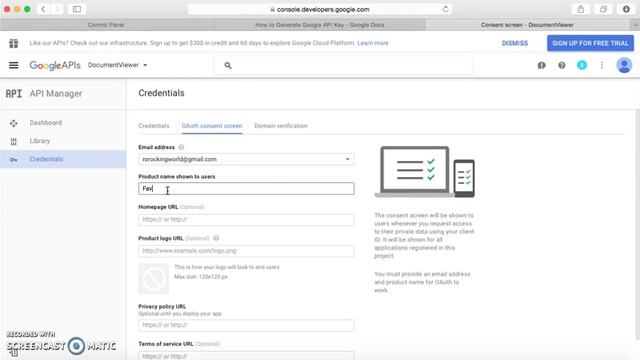Open the DocumentViewer project dropdown
The width and height of the screenshot is (640, 360).
pyautogui.click(x=118, y=65)
